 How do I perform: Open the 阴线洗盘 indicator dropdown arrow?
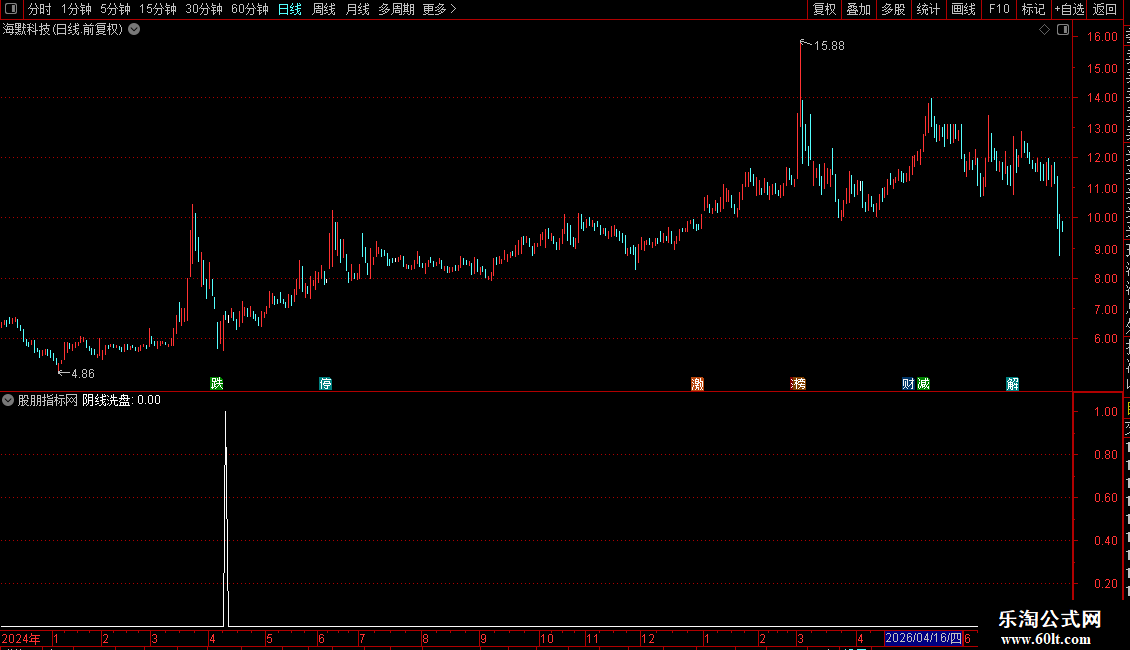pos(8,400)
